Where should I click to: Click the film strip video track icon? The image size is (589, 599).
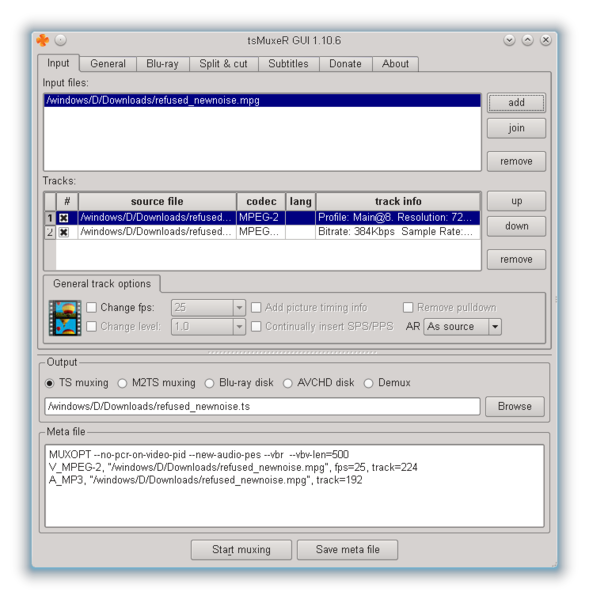click(65, 318)
